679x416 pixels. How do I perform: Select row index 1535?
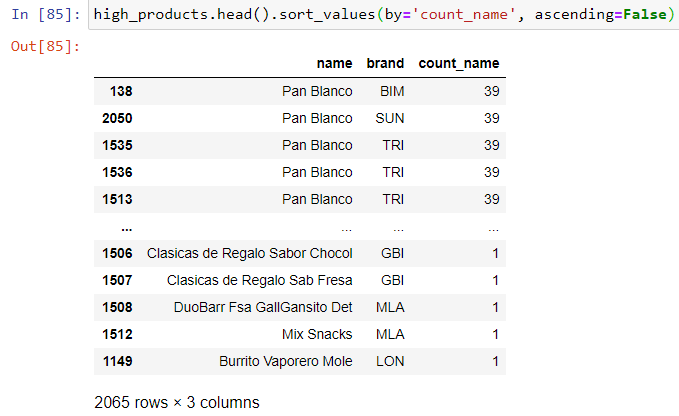117,145
